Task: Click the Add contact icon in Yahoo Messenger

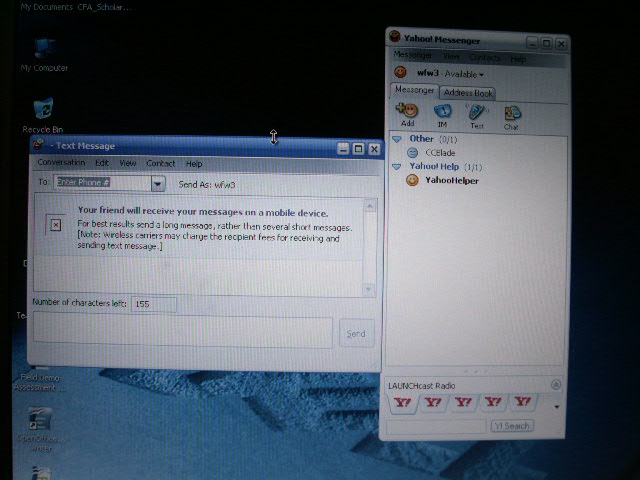Action: pyautogui.click(x=407, y=111)
